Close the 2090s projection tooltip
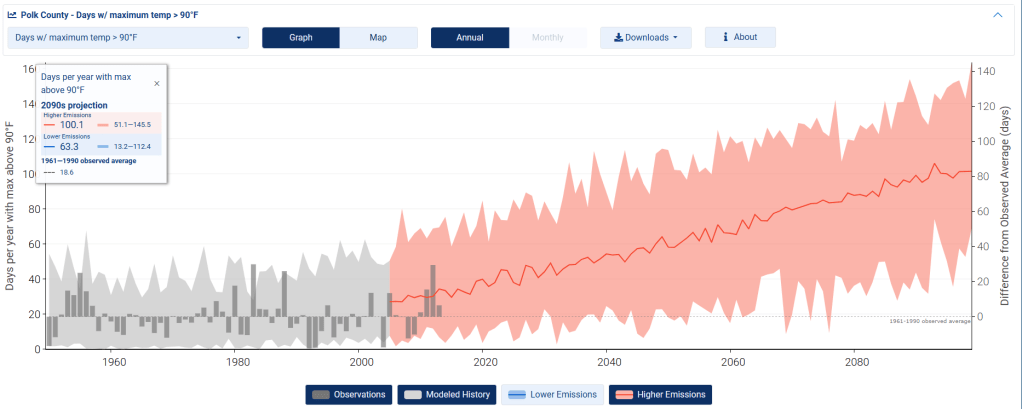This screenshot has width=1022, height=409. [156, 84]
